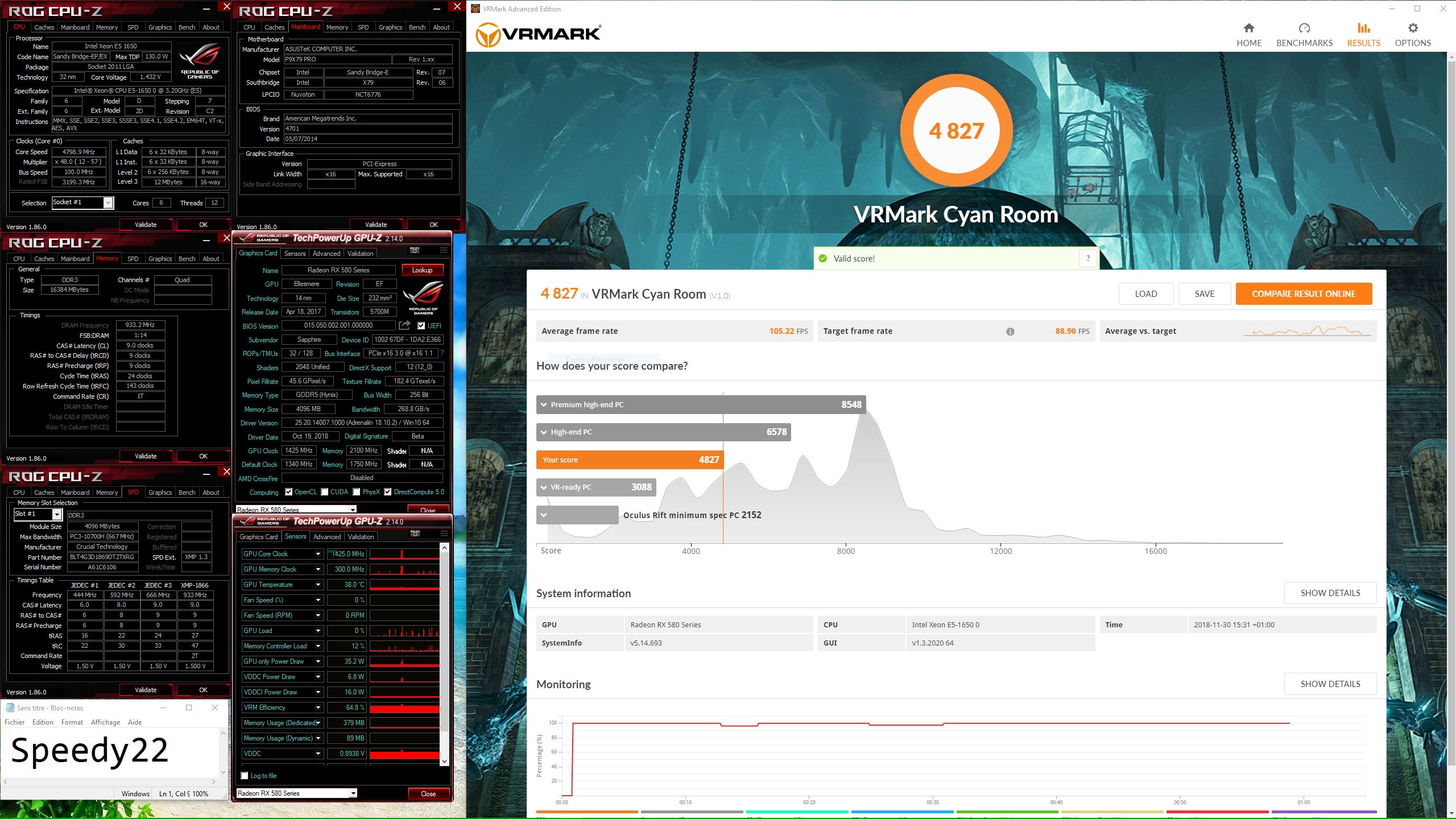Screen dimensions: 1456x819
Task: Open VRMark Results section
Action: tap(1363, 35)
